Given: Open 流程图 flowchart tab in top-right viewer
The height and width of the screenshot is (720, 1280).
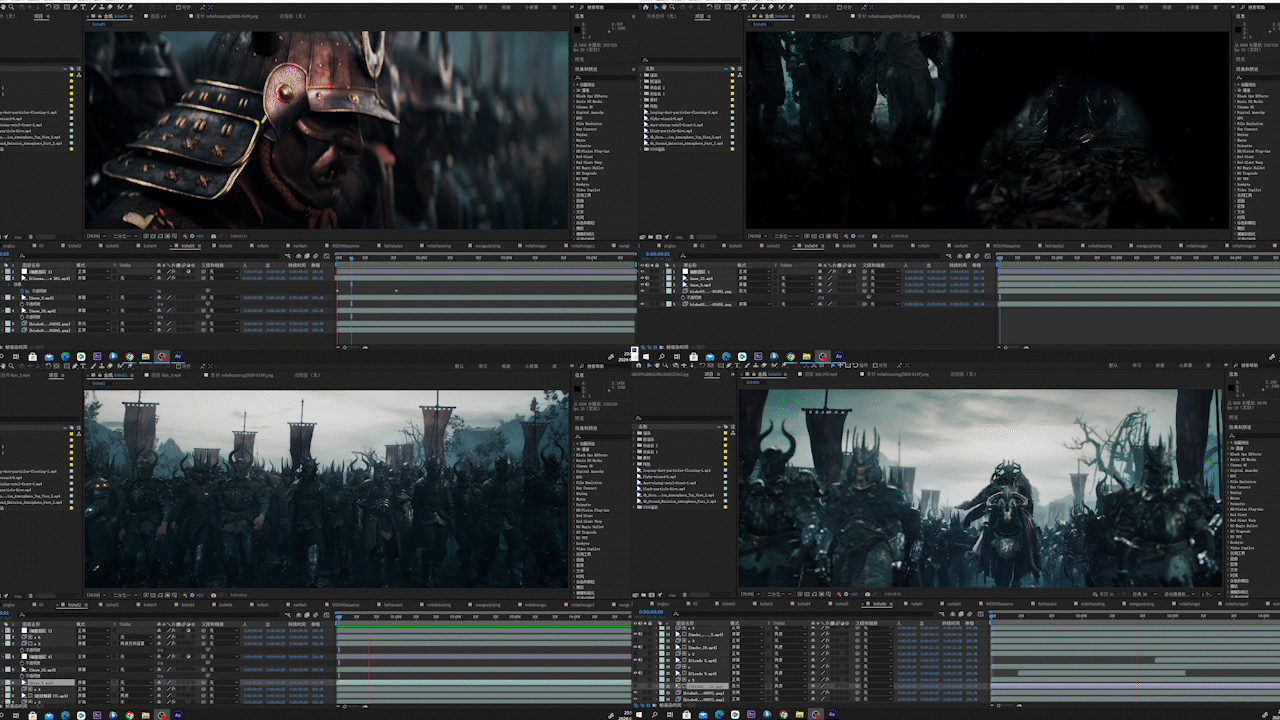Looking at the screenshot, I should pos(953,16).
